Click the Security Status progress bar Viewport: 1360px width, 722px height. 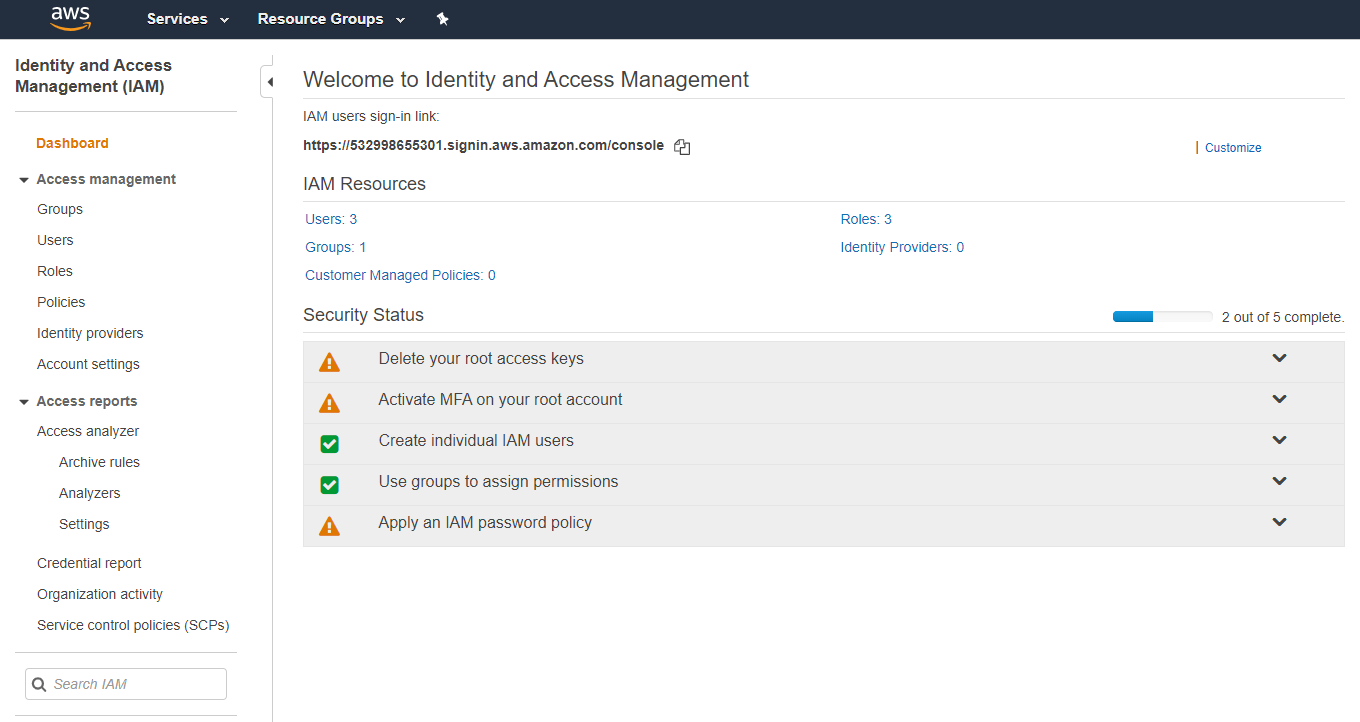(x=1162, y=317)
